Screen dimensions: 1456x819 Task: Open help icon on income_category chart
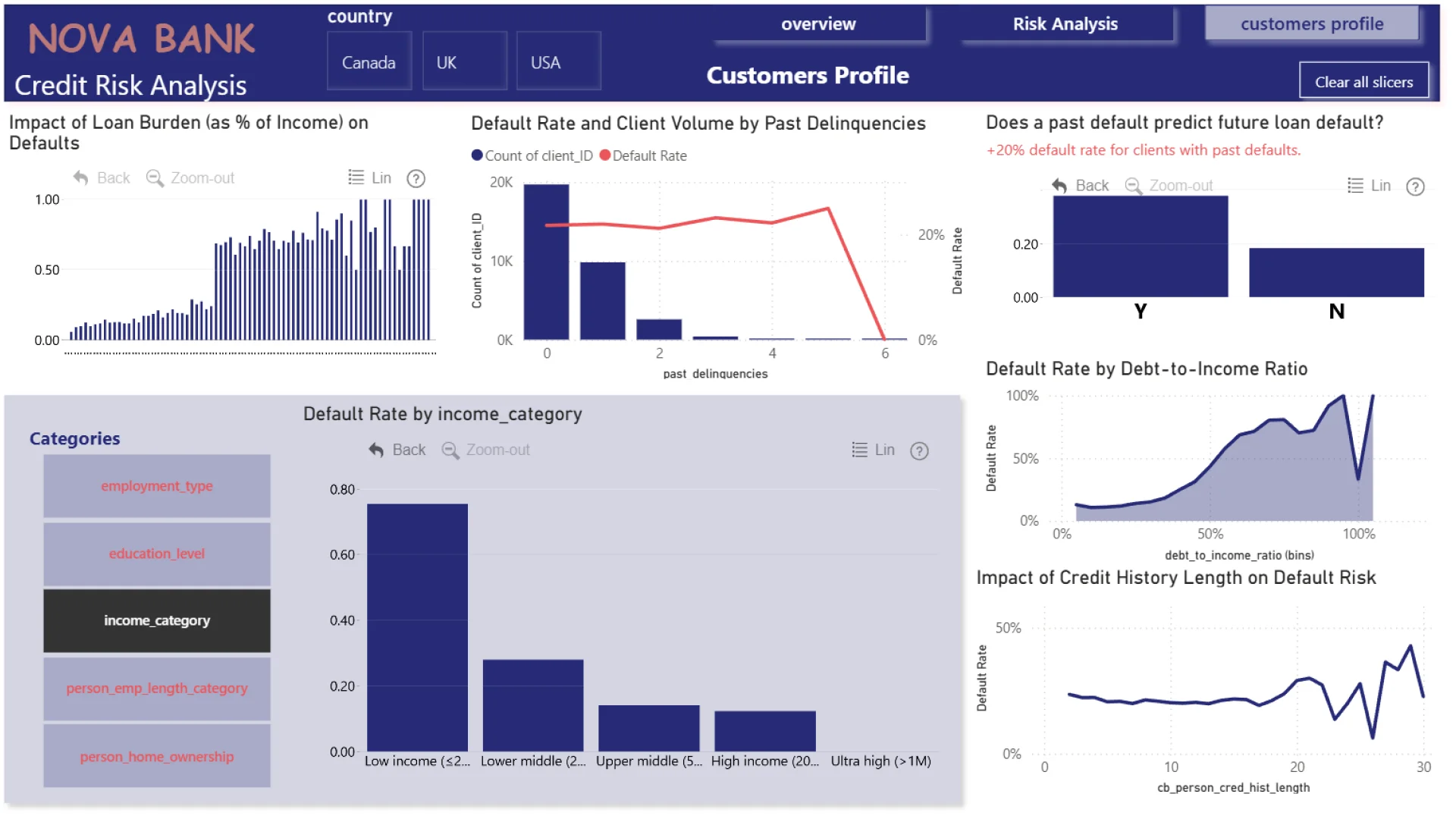(919, 451)
